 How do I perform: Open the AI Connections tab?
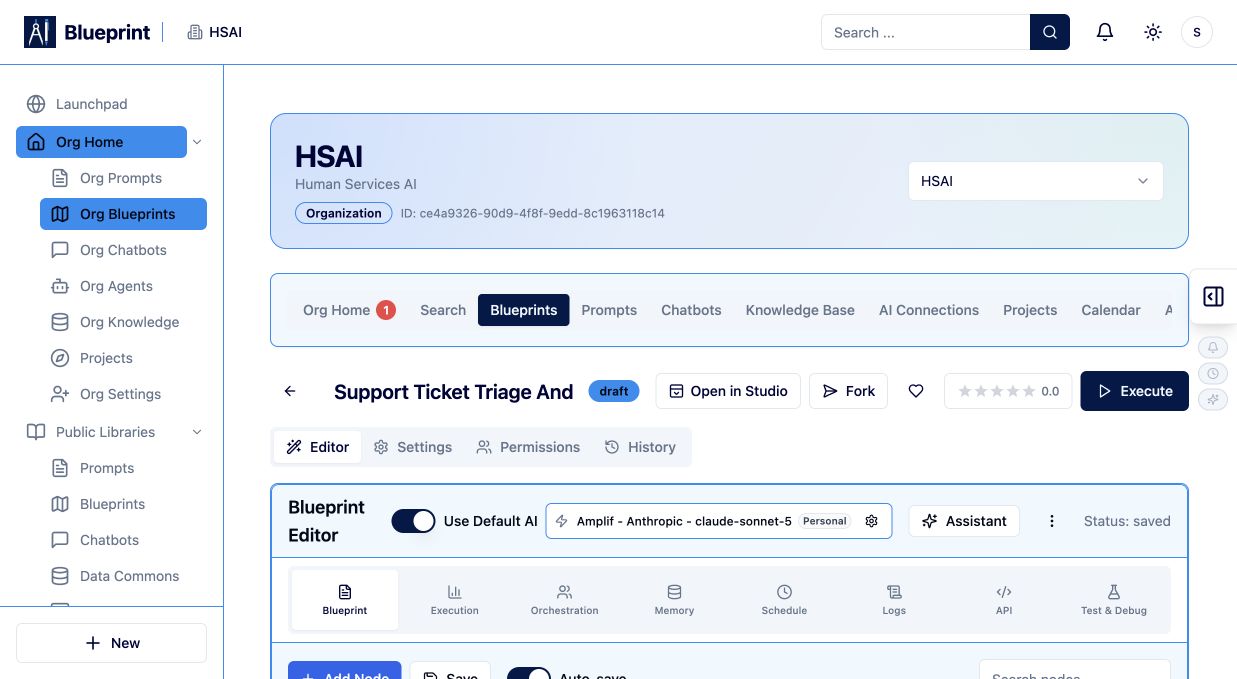pos(929,310)
